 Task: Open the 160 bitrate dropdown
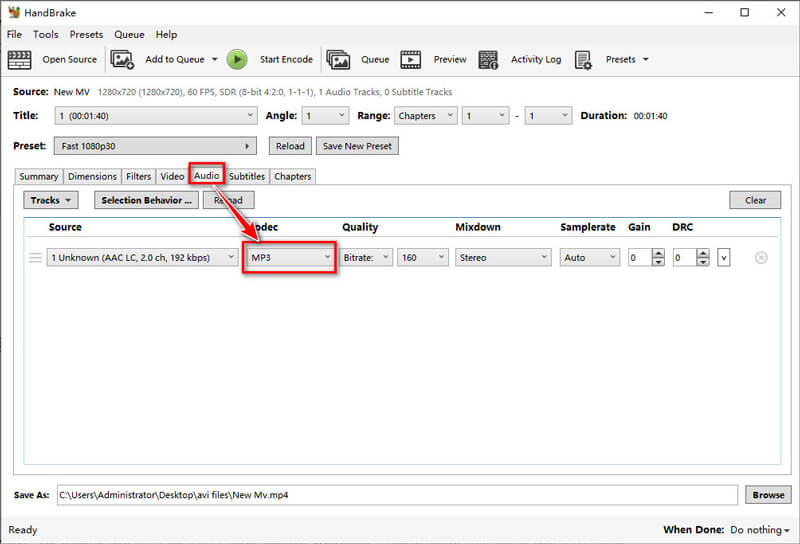coord(423,258)
